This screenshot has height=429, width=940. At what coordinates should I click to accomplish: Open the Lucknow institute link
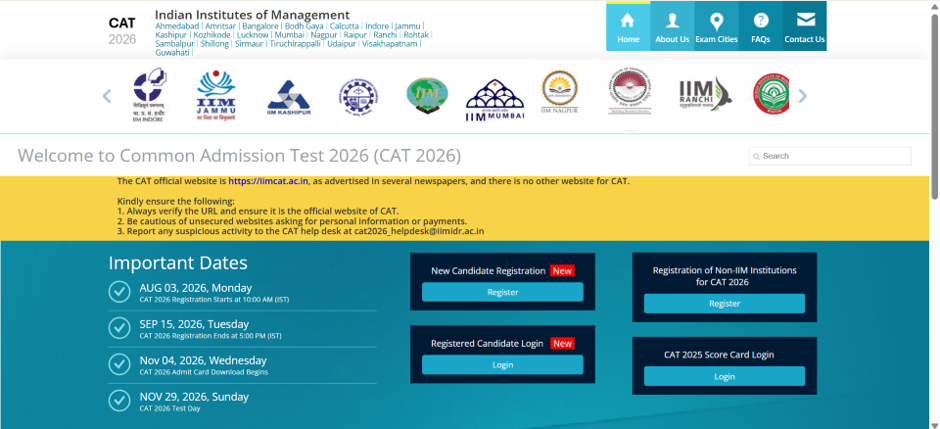(252, 35)
